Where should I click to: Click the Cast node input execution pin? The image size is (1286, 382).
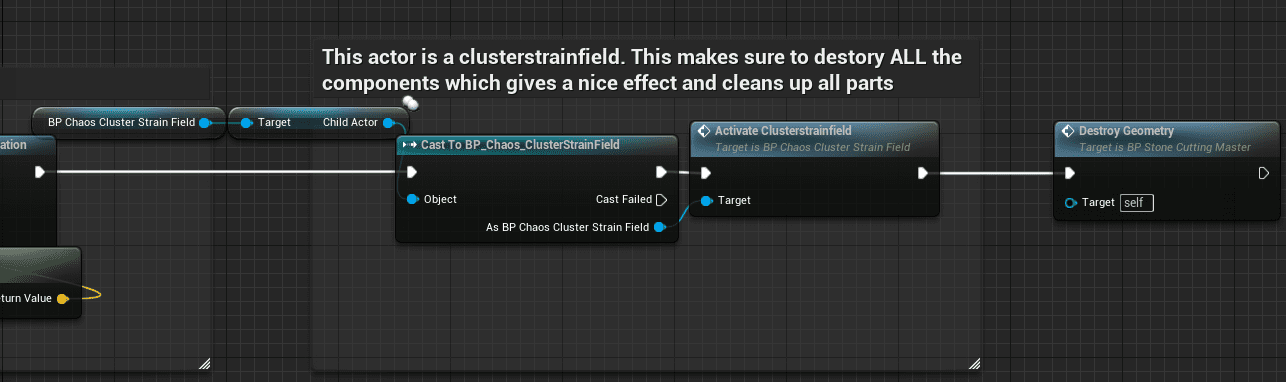pyautogui.click(x=411, y=172)
